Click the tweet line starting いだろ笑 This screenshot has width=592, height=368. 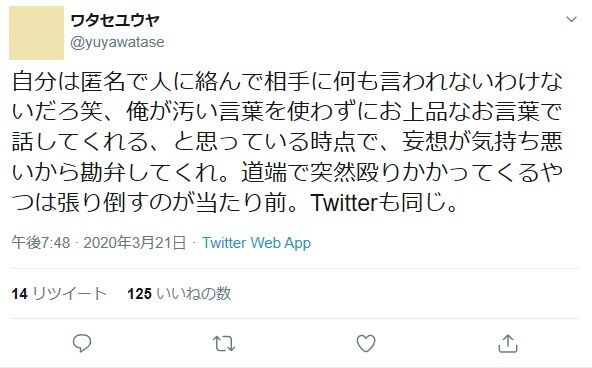[287, 112]
